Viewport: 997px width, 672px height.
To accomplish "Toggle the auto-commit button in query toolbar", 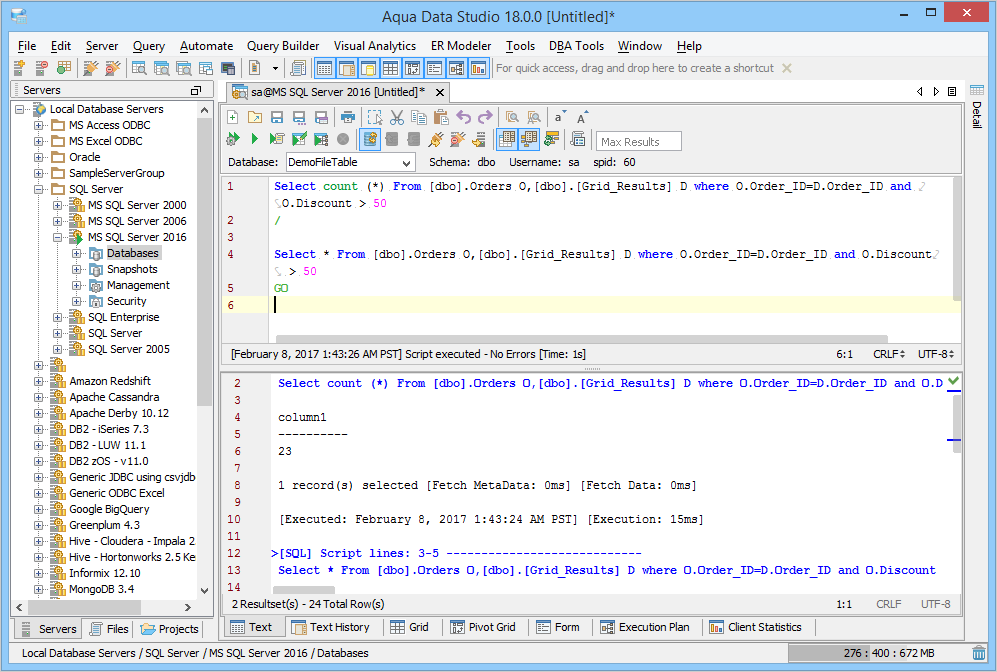I will click(x=369, y=139).
